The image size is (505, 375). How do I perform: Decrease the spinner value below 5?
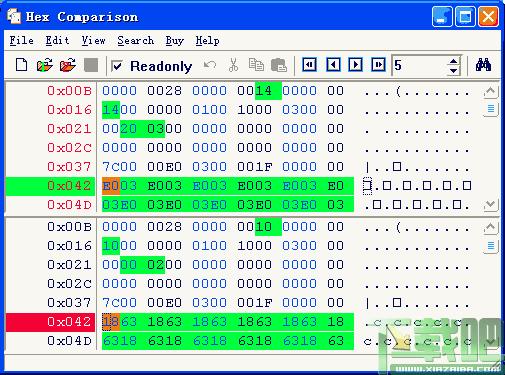pyautogui.click(x=453, y=70)
